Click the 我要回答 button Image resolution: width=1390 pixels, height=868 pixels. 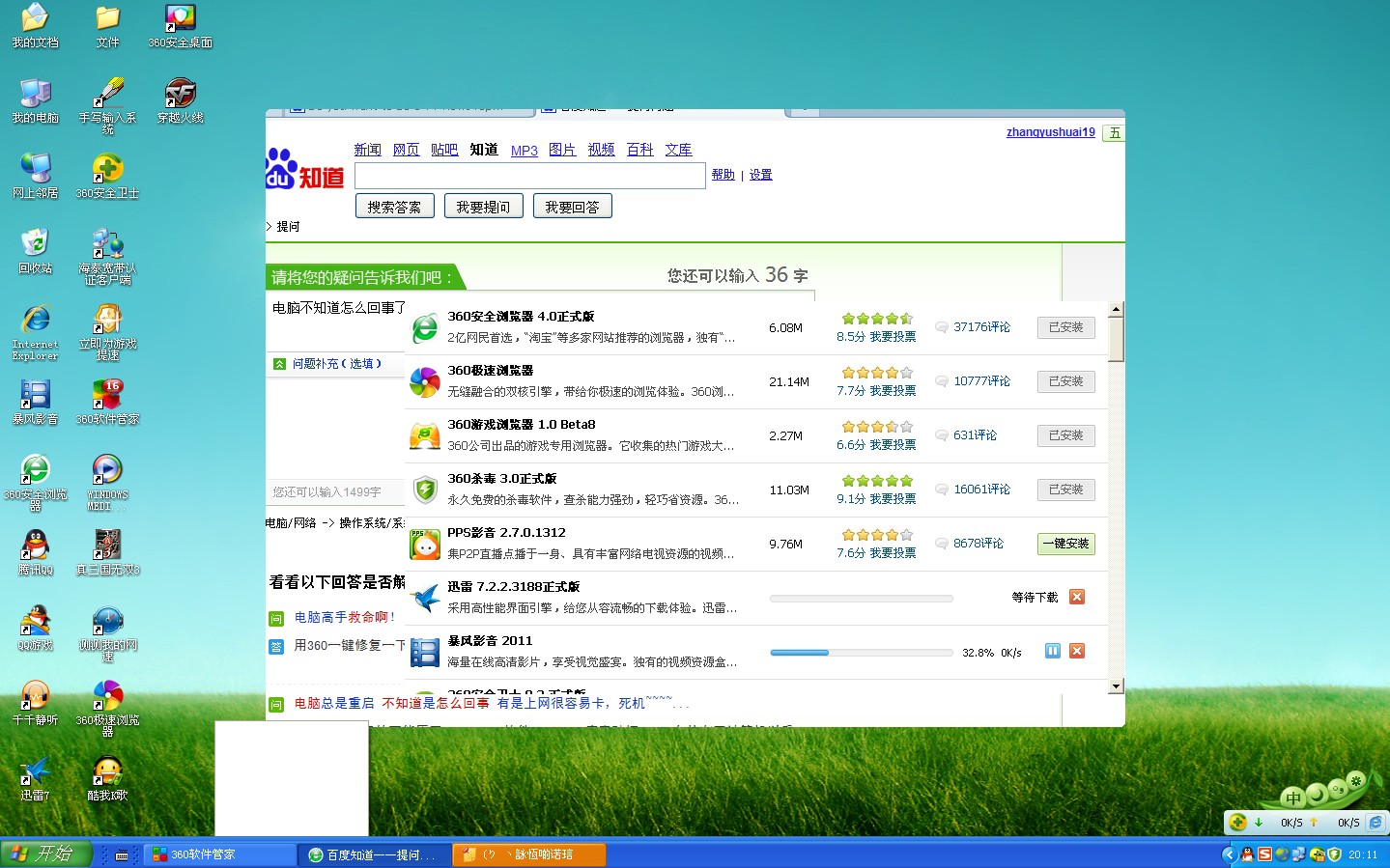[x=572, y=207]
